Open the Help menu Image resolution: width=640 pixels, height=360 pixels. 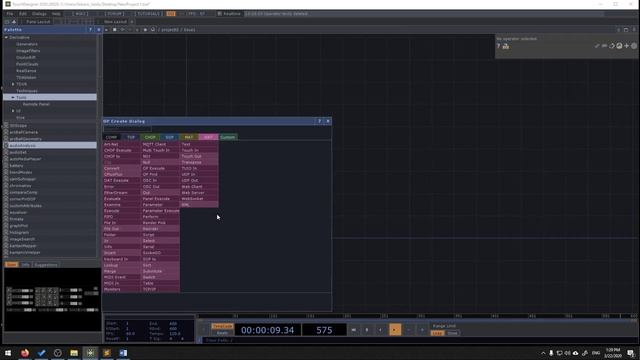coord(56,14)
